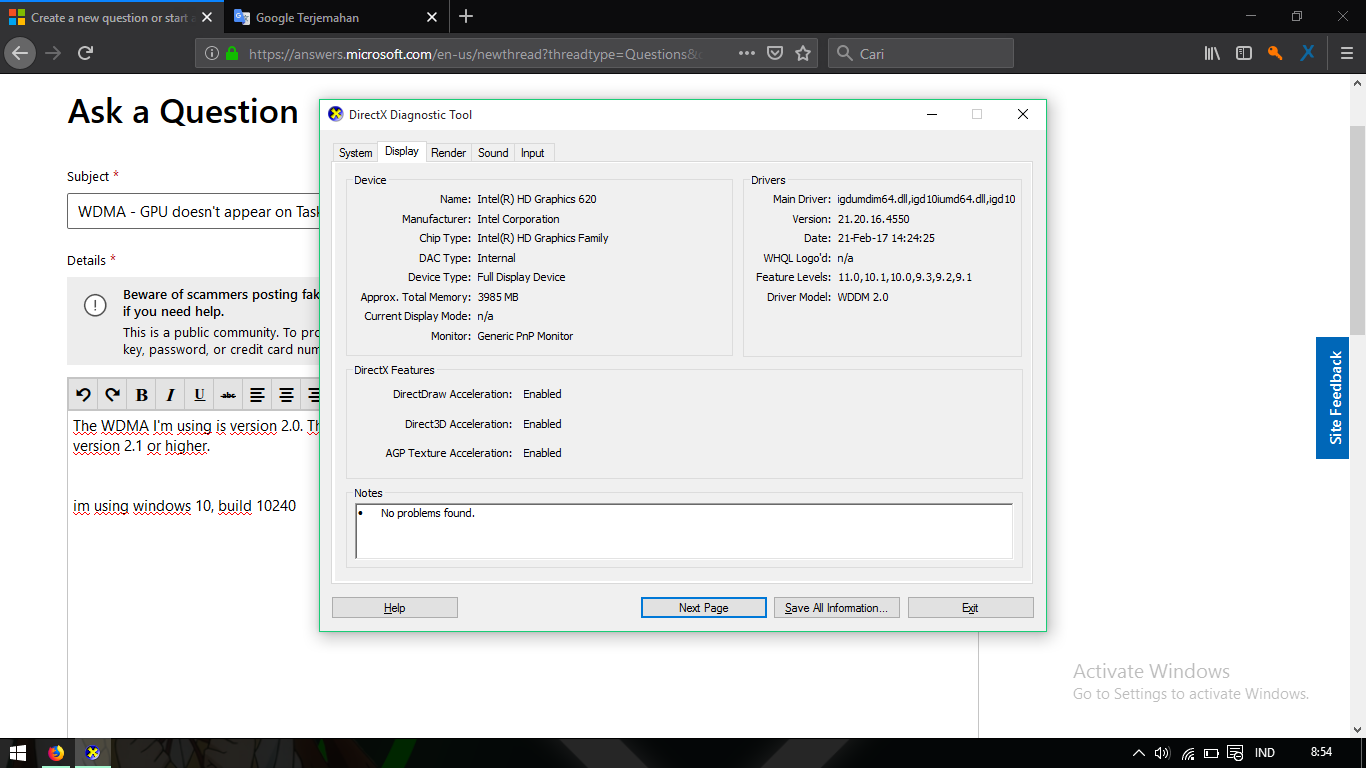Click the taskbar clock 8:54

tap(1321, 752)
